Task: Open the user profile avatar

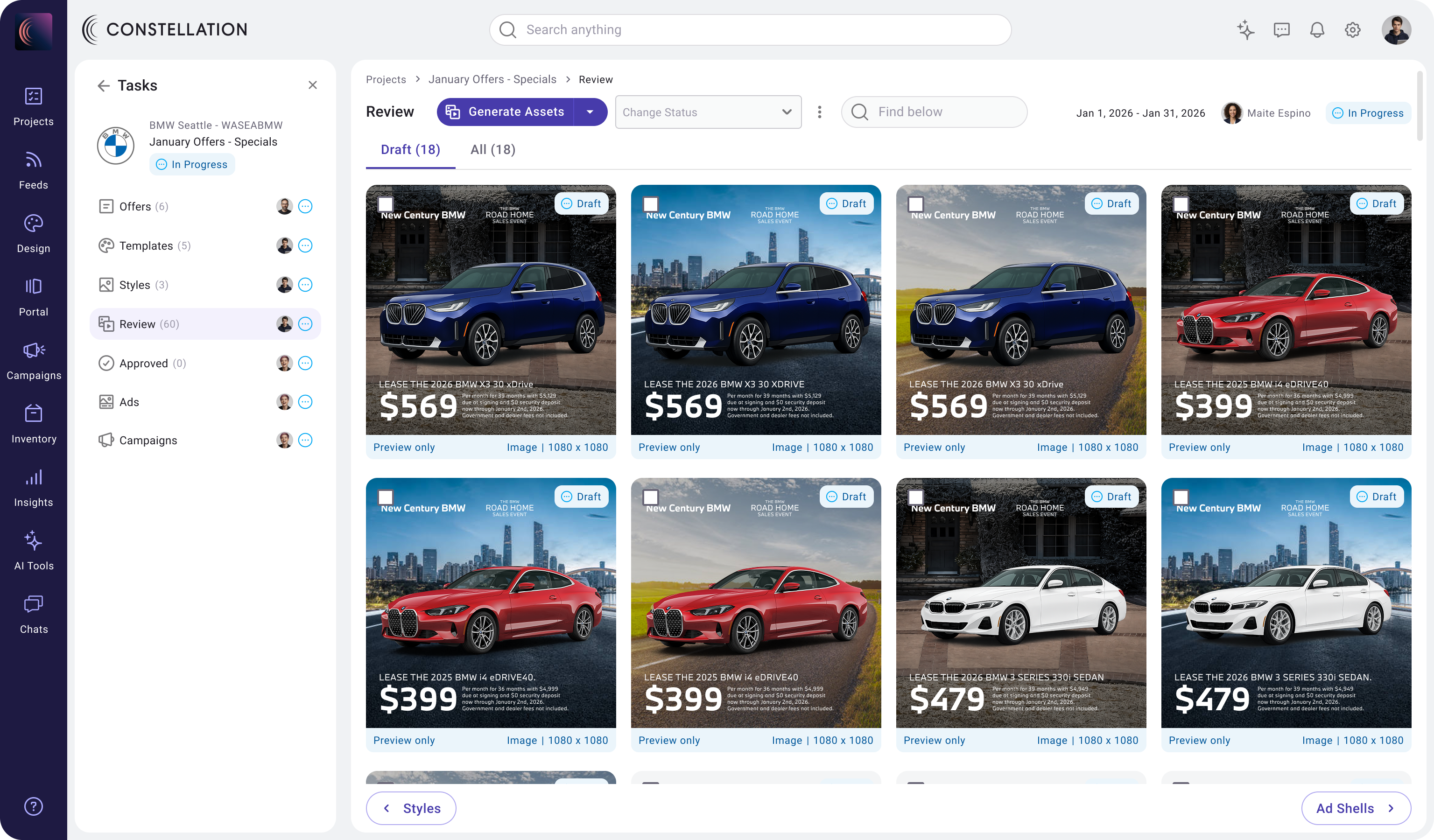Action: (1396, 29)
